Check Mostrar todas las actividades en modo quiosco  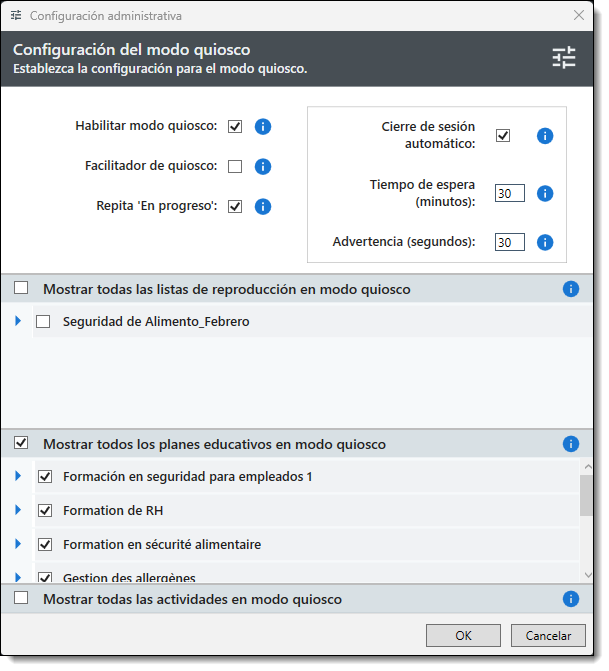click(x=21, y=598)
